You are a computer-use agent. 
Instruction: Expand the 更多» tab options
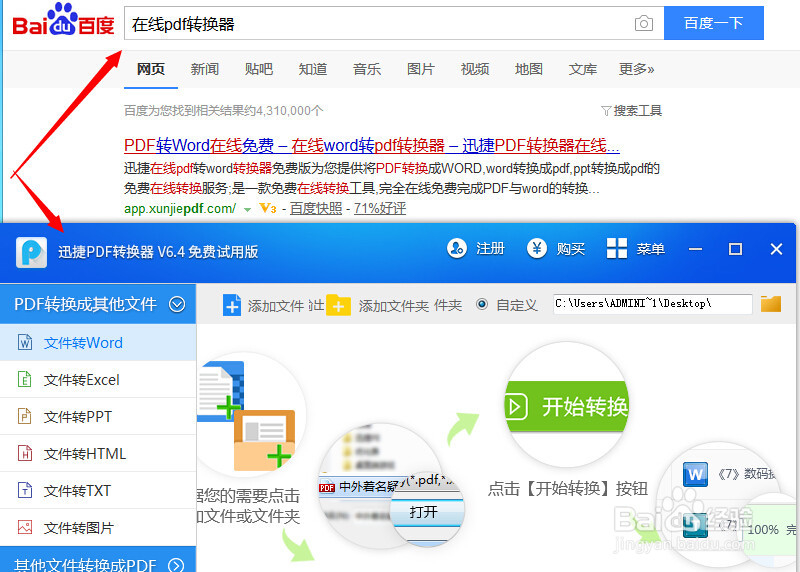[636, 69]
